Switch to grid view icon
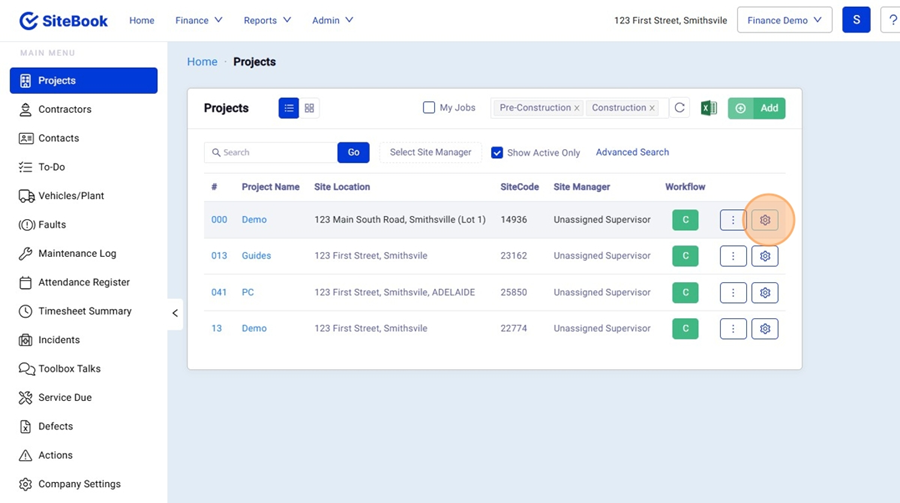The image size is (900, 503). click(x=309, y=108)
